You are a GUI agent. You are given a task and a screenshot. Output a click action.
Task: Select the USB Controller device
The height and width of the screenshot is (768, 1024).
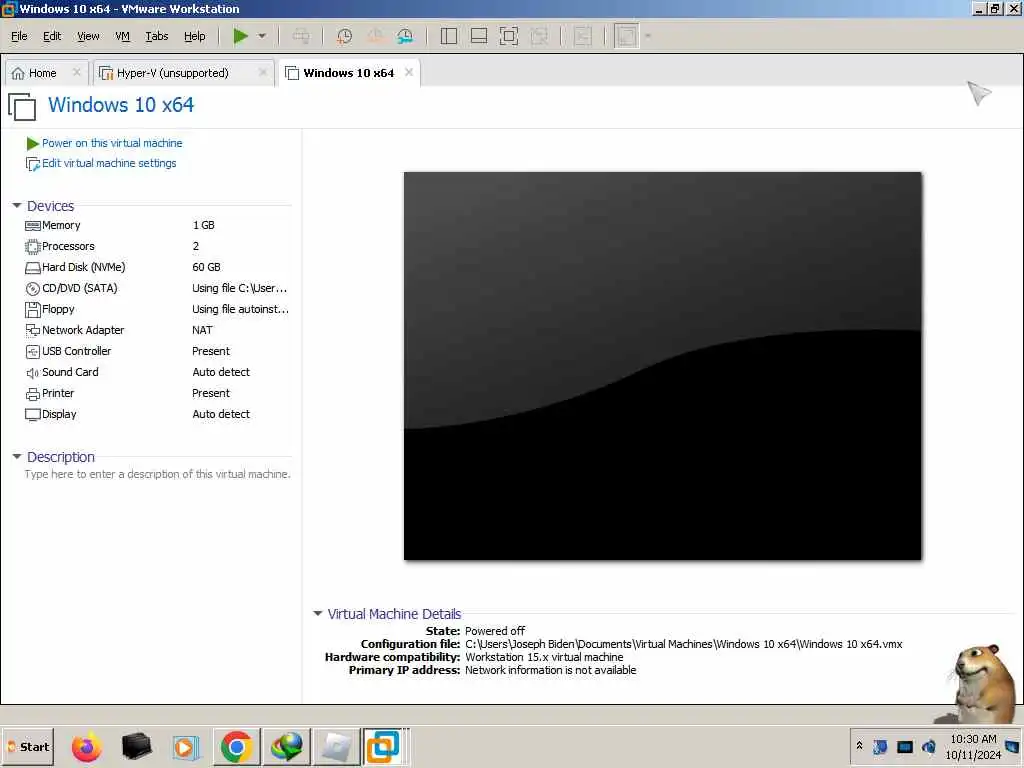(157, 351)
